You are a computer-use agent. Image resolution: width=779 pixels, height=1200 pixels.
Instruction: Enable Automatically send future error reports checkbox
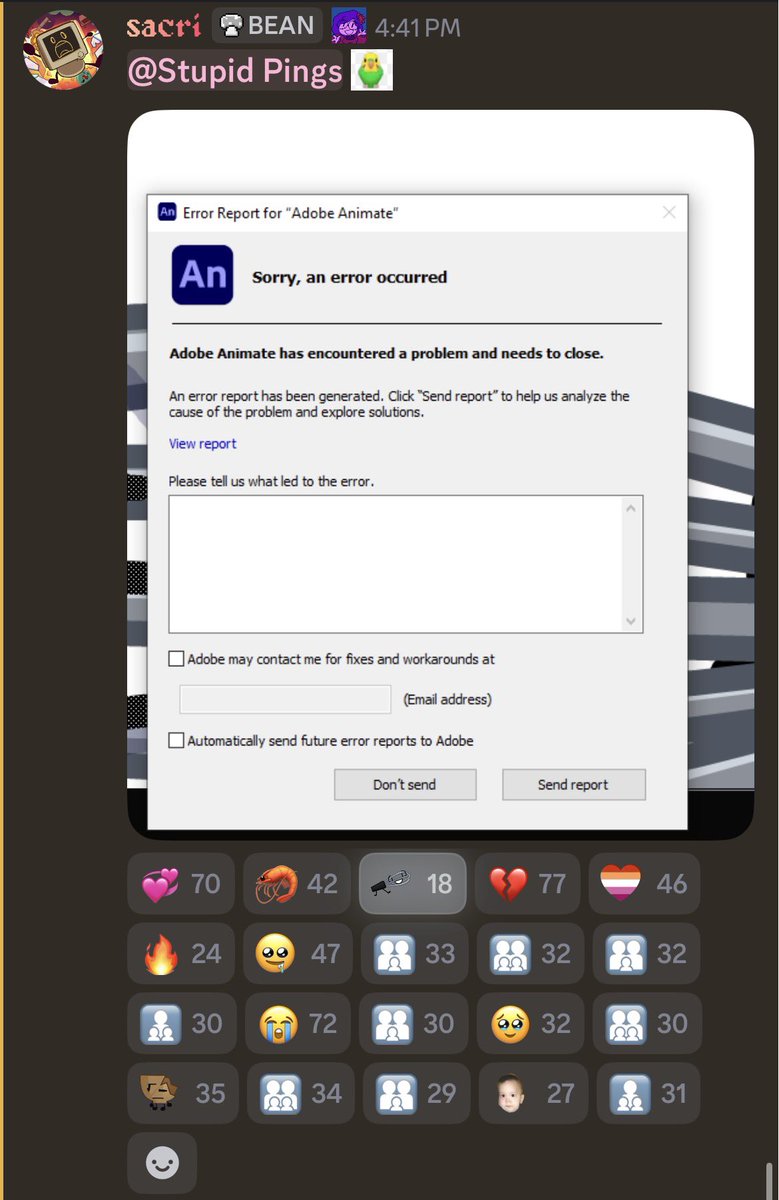tap(177, 741)
